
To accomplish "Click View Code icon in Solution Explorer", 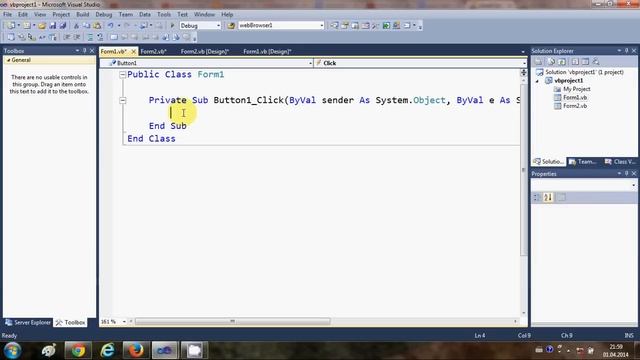I will coord(575,62).
